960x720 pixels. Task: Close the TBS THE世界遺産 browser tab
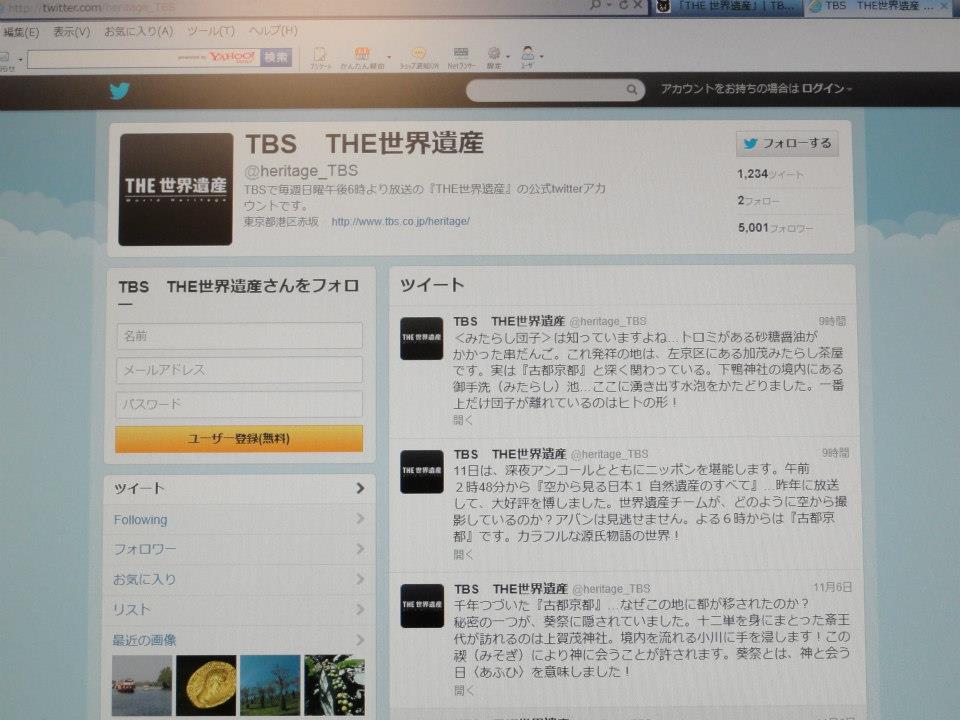(x=944, y=6)
